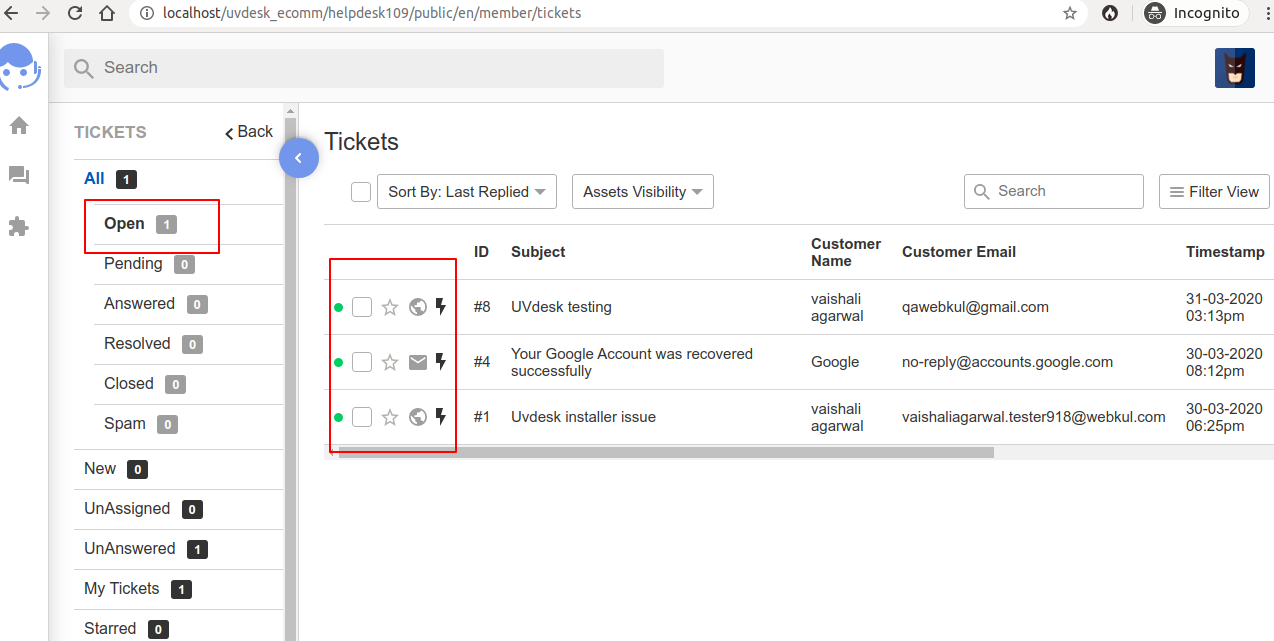Open the chat bubbles sidebar icon
The width and height of the screenshot is (1274, 641).
[19, 176]
